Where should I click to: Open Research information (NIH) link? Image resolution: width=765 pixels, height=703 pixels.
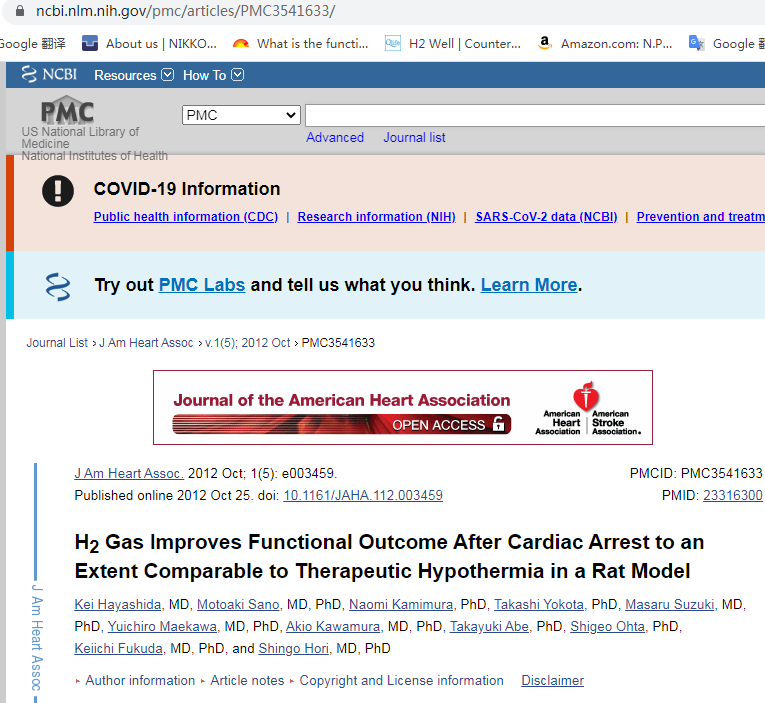point(377,217)
